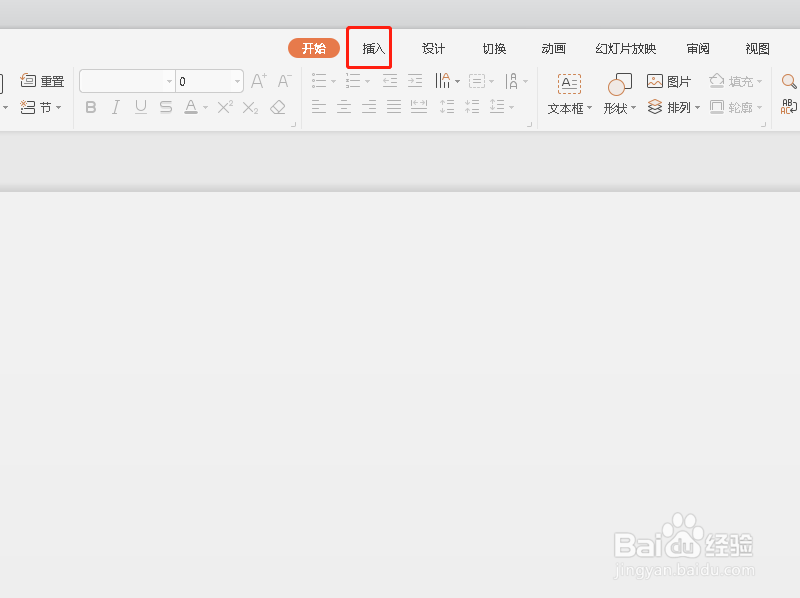Toggle italic text formatting

(x=116, y=107)
